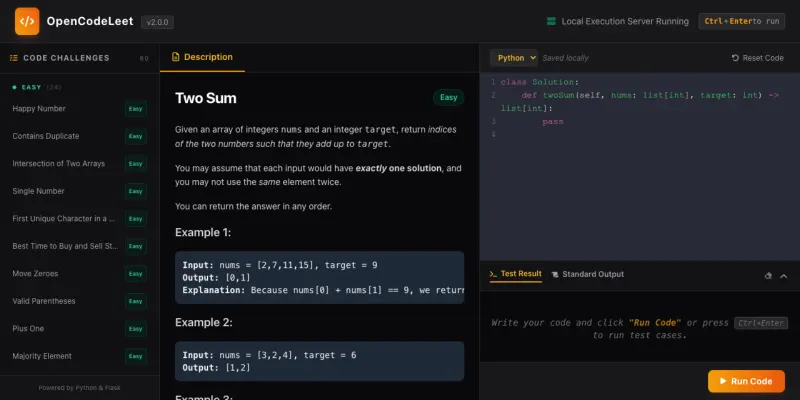
Task: Click empty line 4 in code editor
Action: point(640,135)
